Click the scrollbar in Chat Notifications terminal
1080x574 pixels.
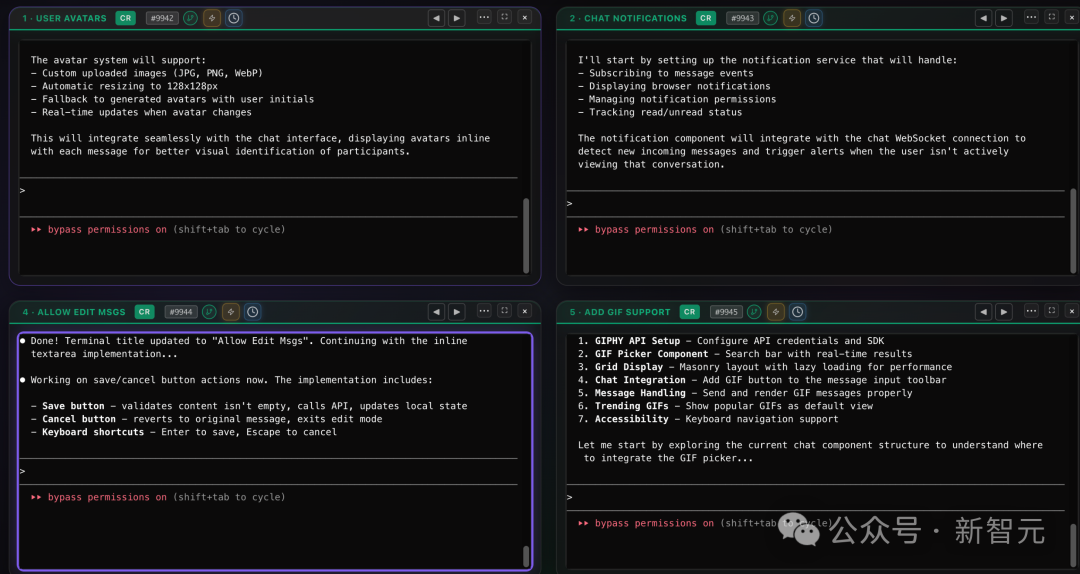(x=1073, y=230)
